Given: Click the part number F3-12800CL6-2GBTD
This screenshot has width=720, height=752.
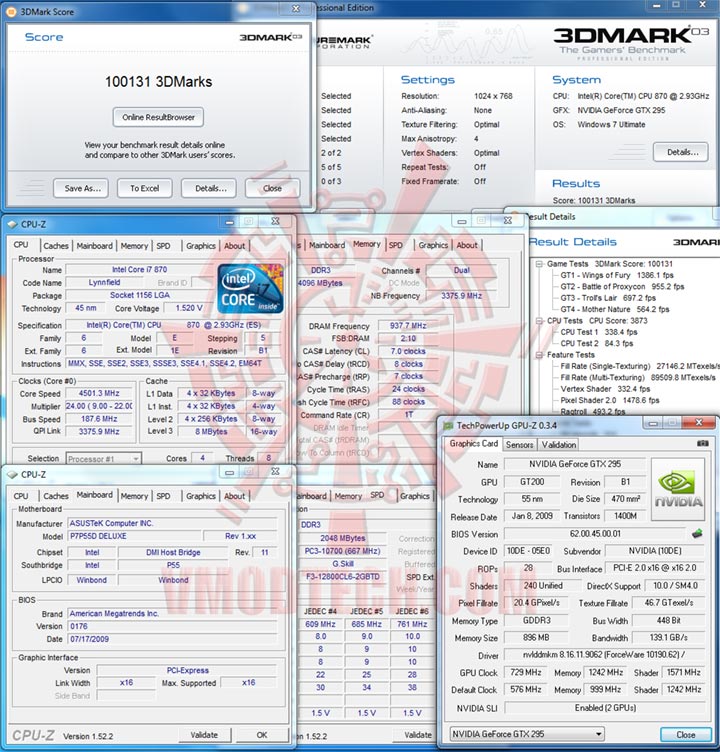Looking at the screenshot, I should [x=342, y=577].
